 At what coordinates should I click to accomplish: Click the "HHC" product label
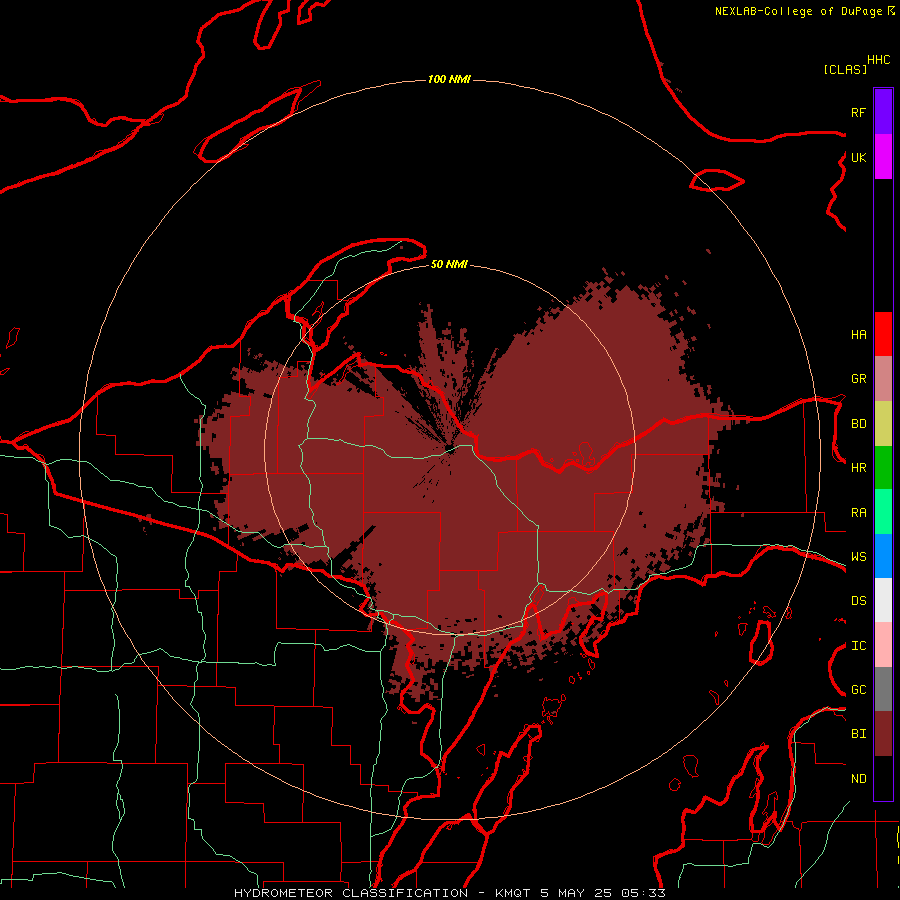point(878,60)
